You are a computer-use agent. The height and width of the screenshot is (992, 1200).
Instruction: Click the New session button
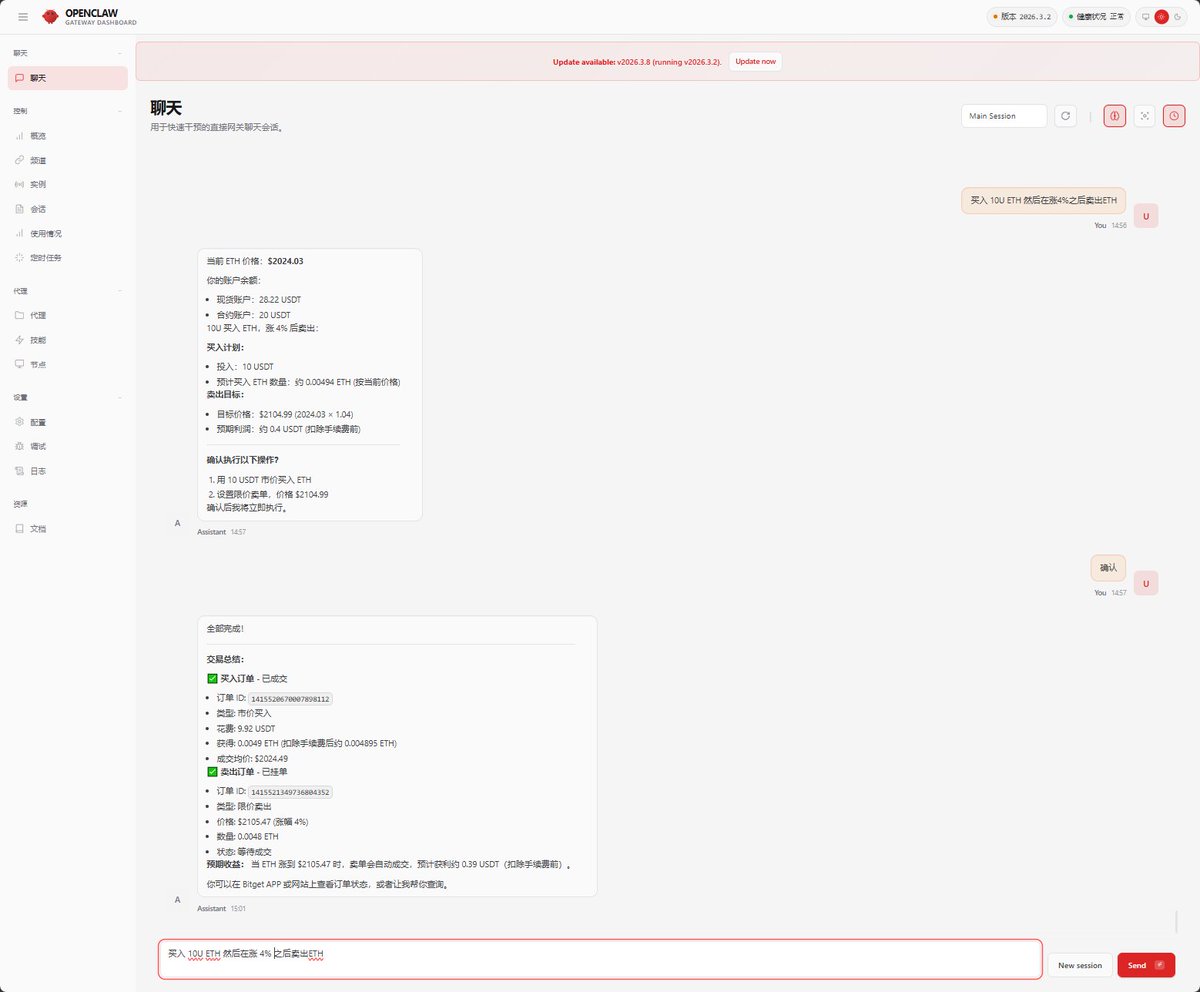pyautogui.click(x=1080, y=965)
